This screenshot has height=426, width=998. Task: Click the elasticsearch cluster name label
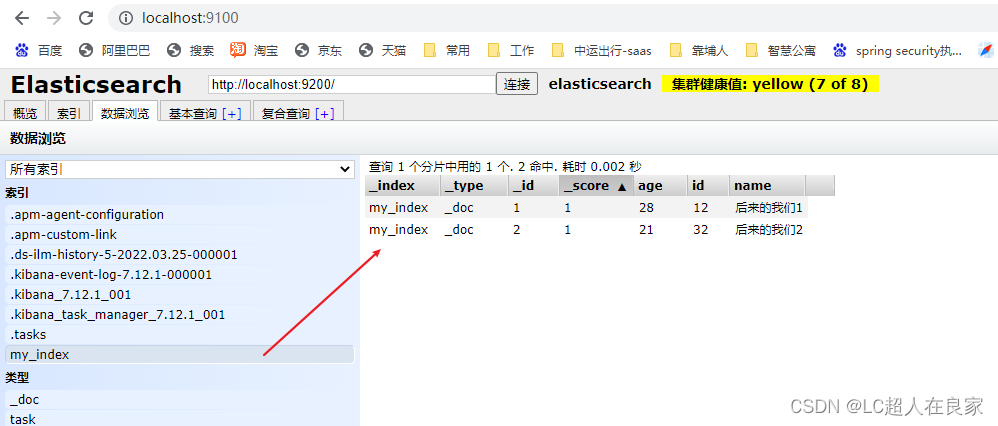(x=600, y=84)
